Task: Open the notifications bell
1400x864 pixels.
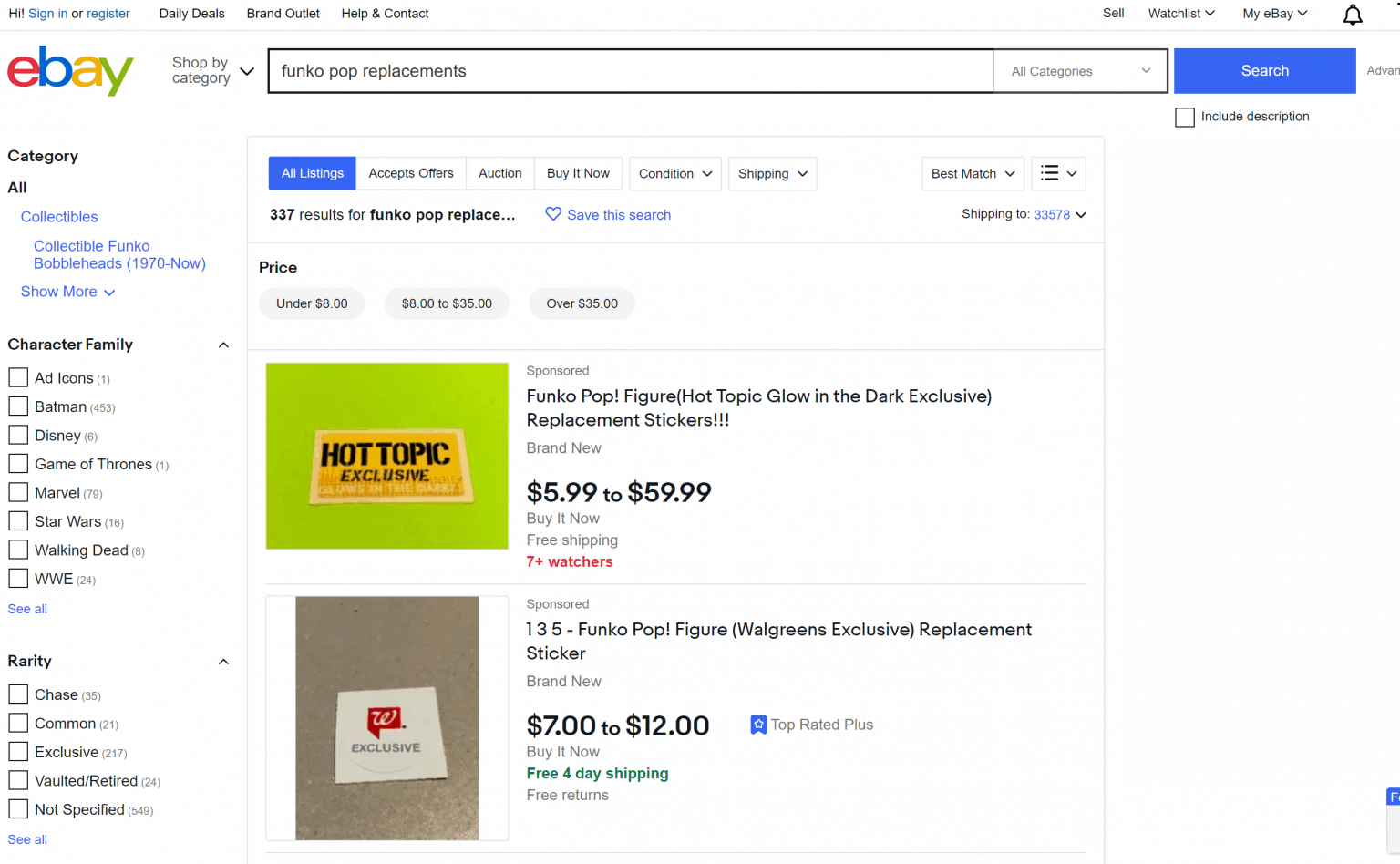Action: [x=1353, y=14]
